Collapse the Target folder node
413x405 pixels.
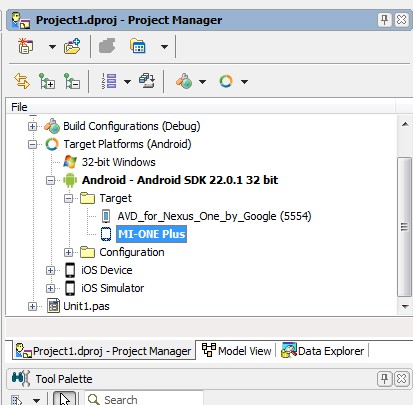point(68,198)
